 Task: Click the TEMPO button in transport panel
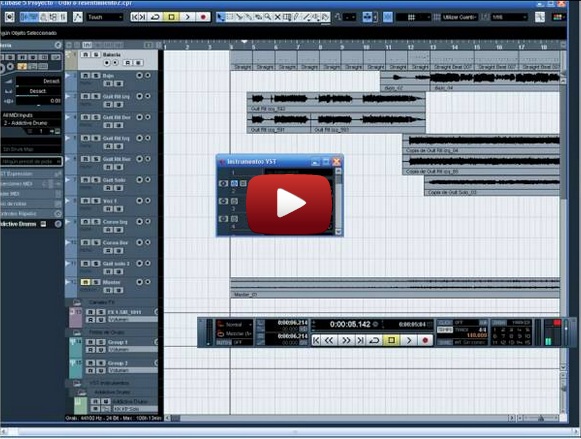(445, 330)
